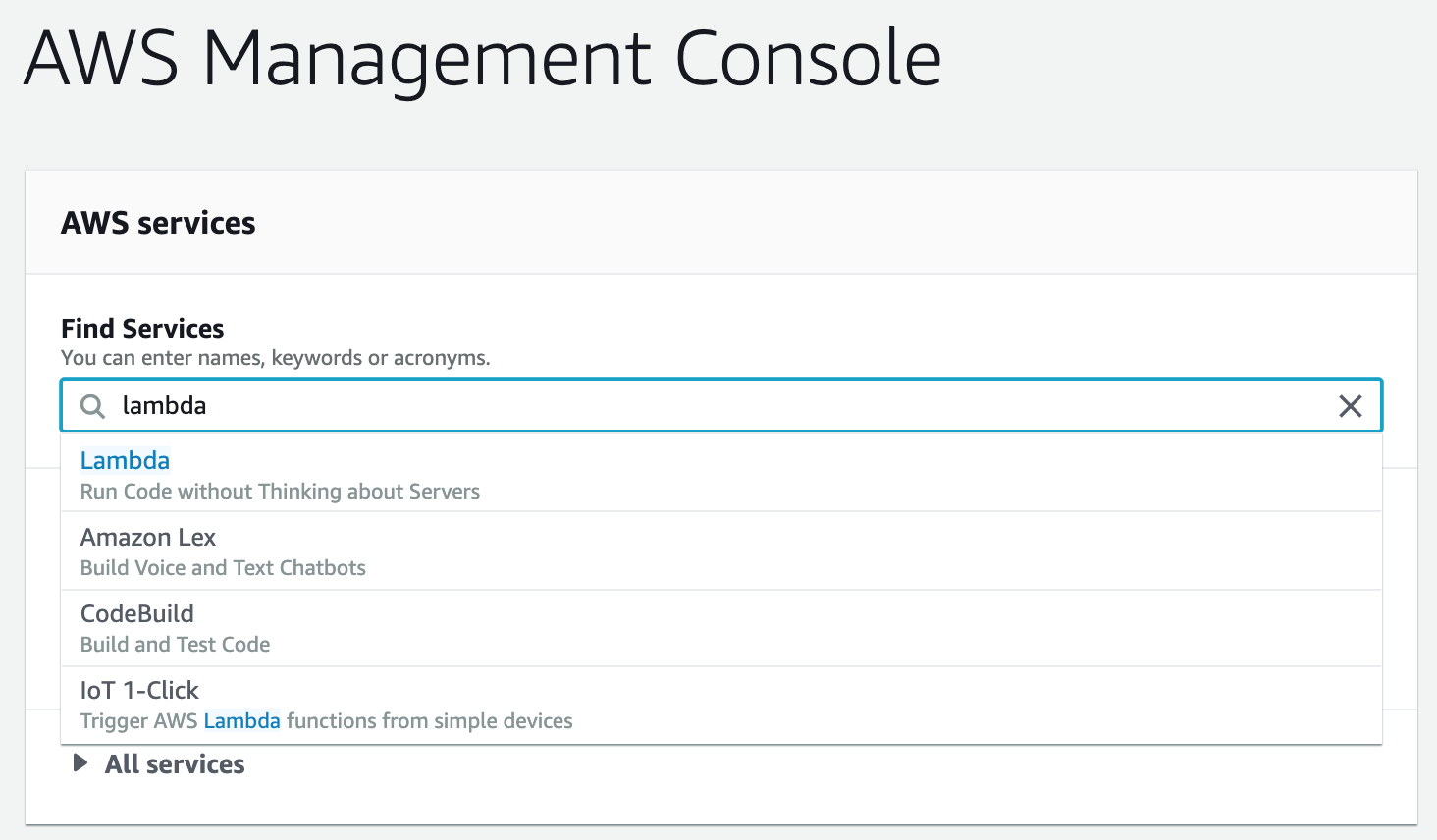
Task: Click 'Trigger AWS Lambda functions' description
Action: click(x=326, y=721)
